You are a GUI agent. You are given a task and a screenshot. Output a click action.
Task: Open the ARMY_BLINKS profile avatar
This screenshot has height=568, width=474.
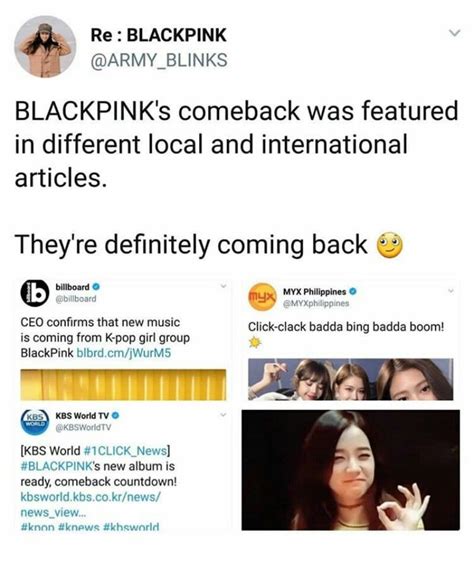(45, 47)
